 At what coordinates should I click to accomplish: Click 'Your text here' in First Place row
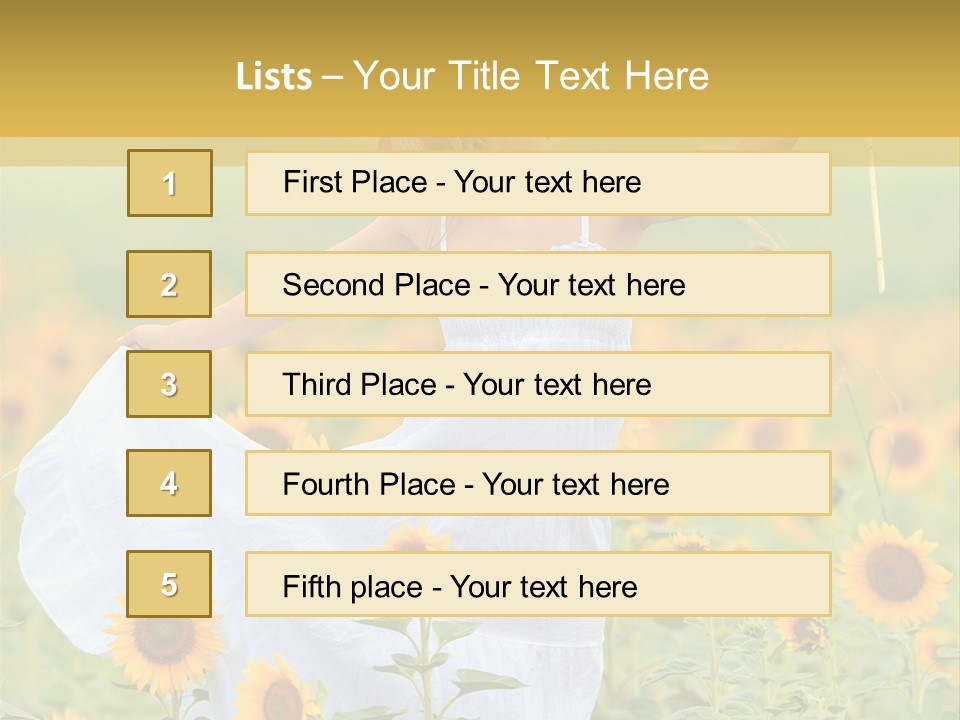point(547,182)
